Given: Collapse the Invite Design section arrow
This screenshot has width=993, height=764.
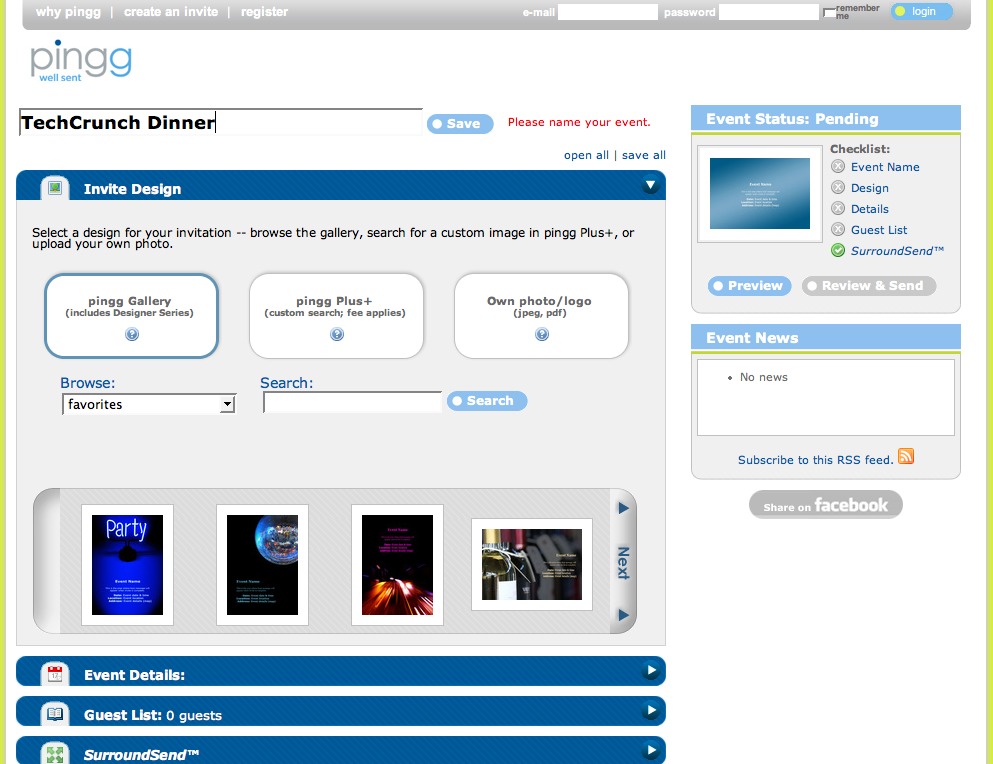Looking at the screenshot, I should pos(650,185).
